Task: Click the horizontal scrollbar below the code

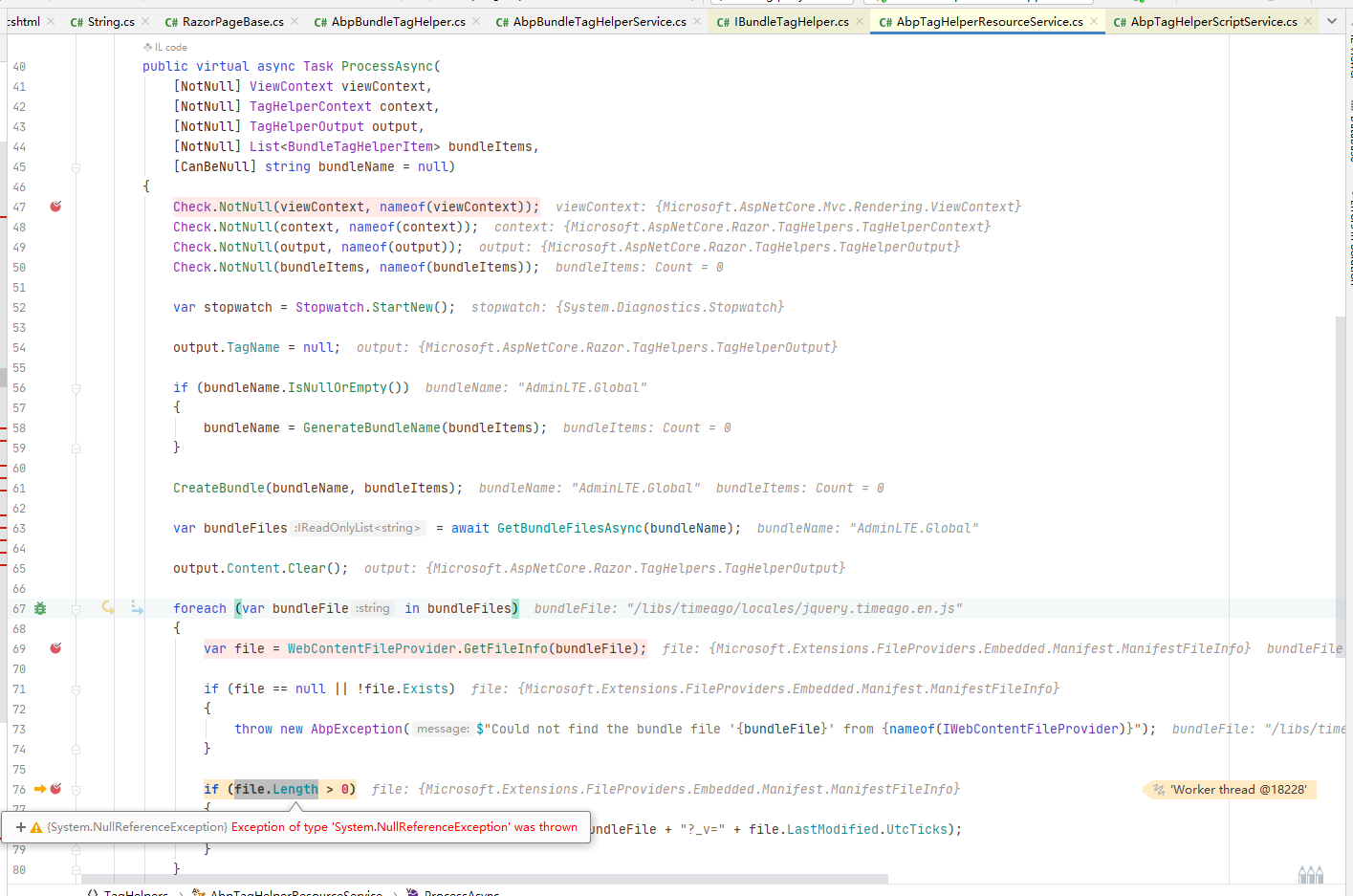Action: [x=478, y=880]
